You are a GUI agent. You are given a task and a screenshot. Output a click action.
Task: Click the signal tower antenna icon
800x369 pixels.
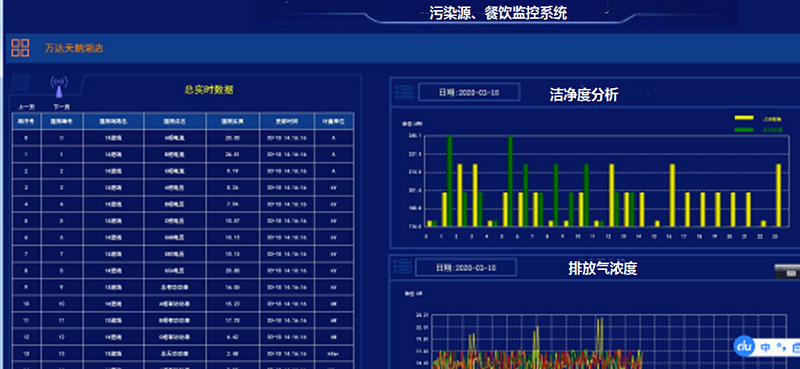[59, 87]
